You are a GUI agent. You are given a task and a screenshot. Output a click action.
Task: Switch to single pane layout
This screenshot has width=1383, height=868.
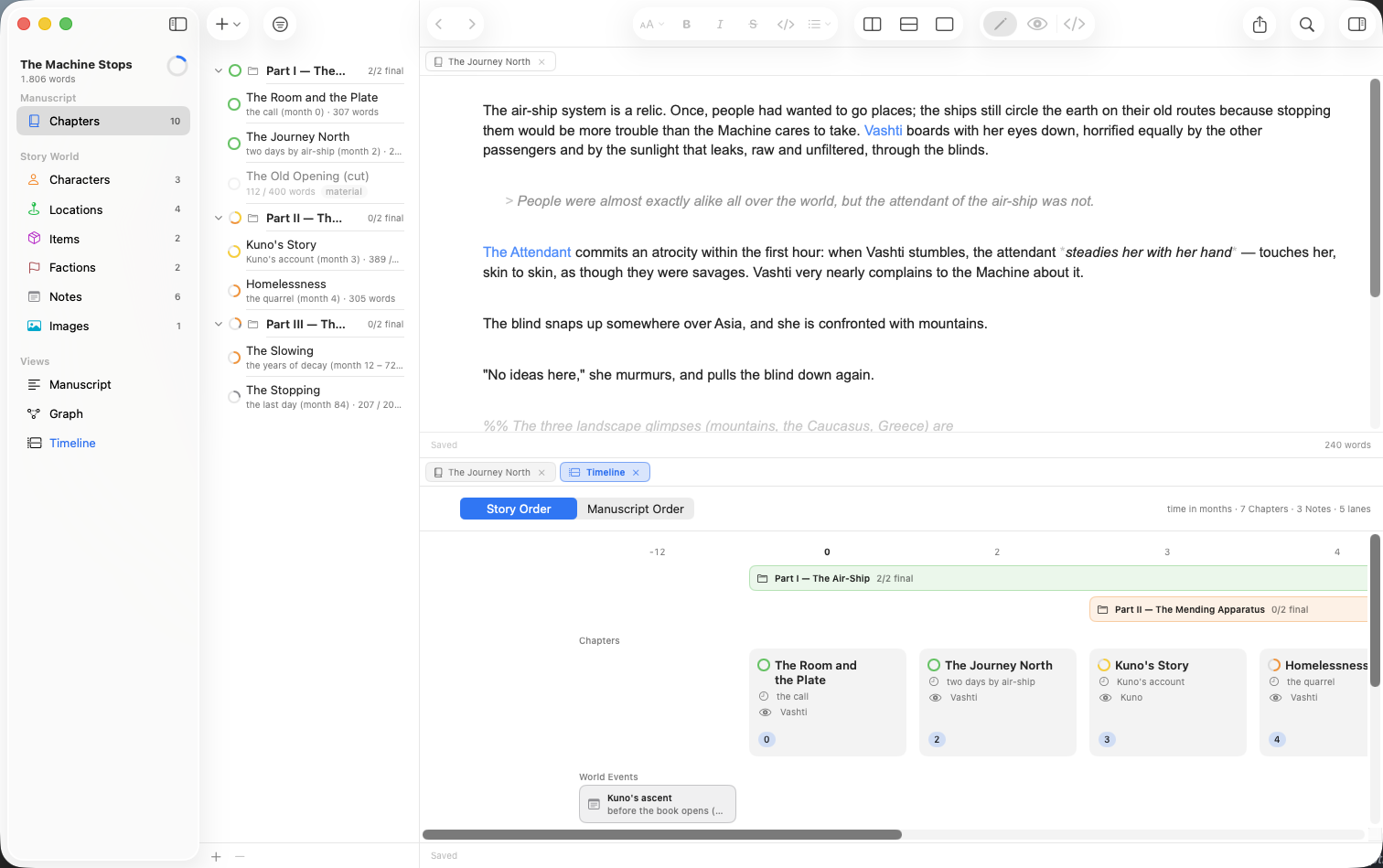[x=945, y=25]
